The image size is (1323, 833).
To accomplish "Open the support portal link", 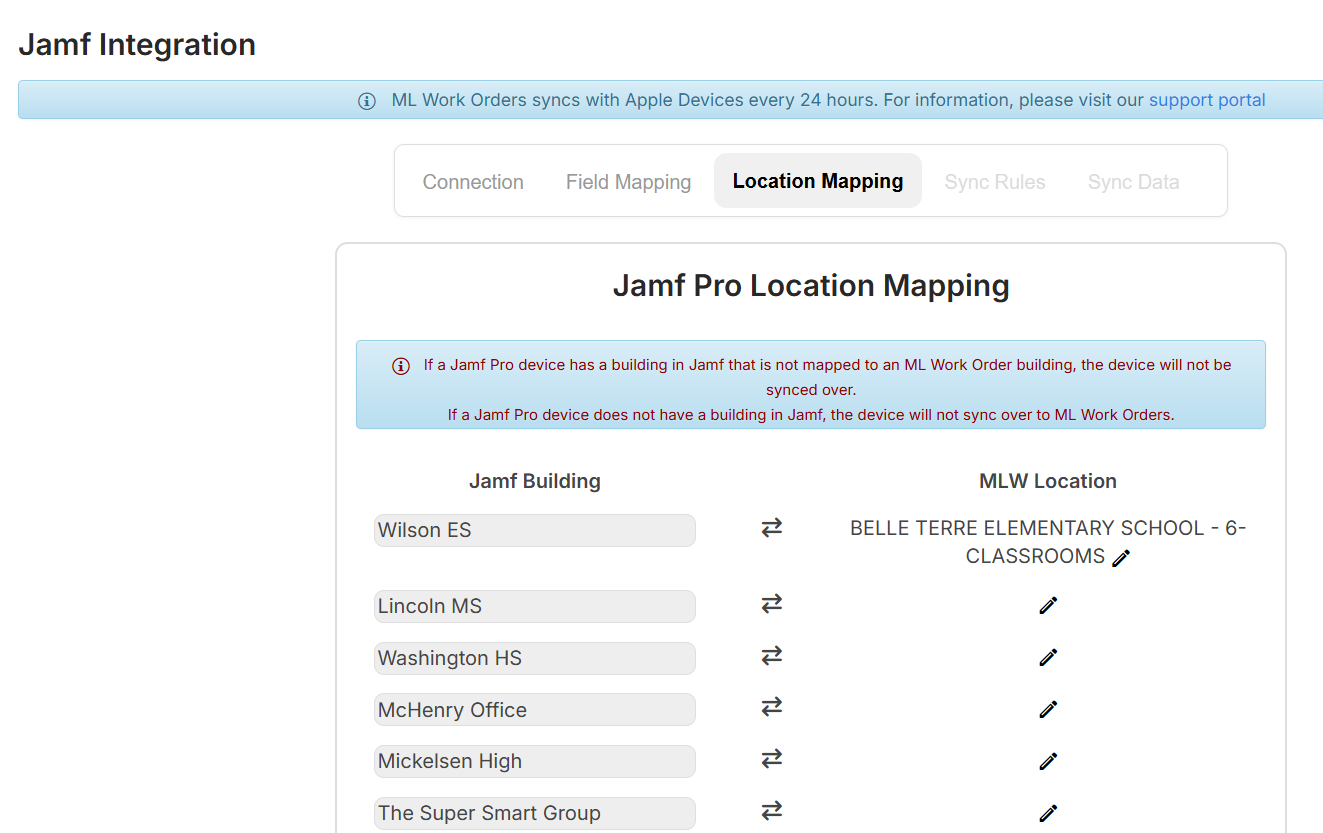I will click(1207, 100).
